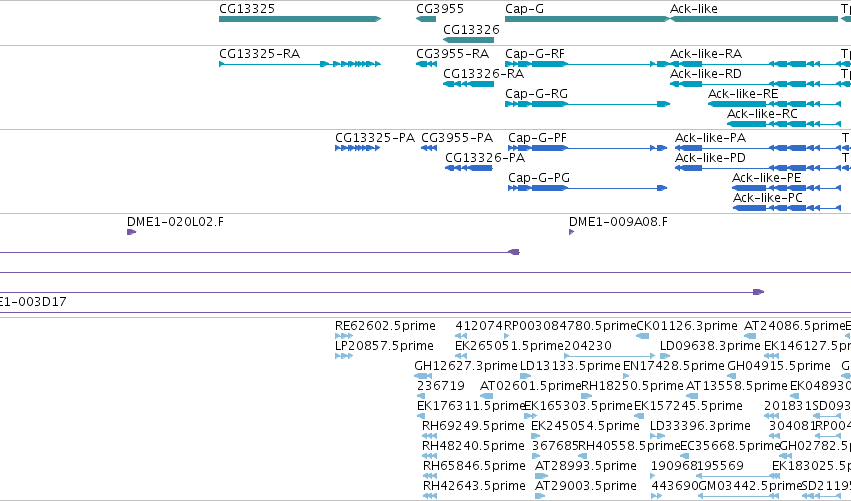Select the CG13326-PA protein feature
This screenshot has width=851, height=501.
point(469,168)
